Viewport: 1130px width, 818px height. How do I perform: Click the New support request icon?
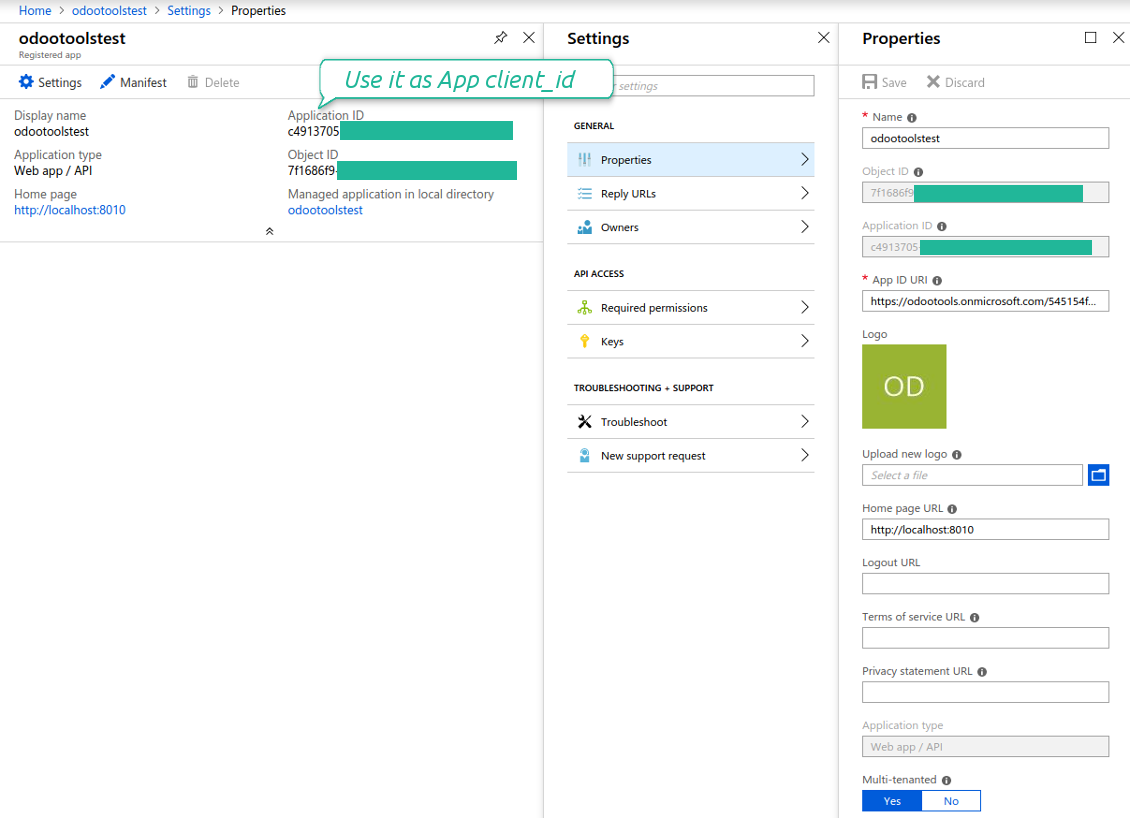[584, 455]
